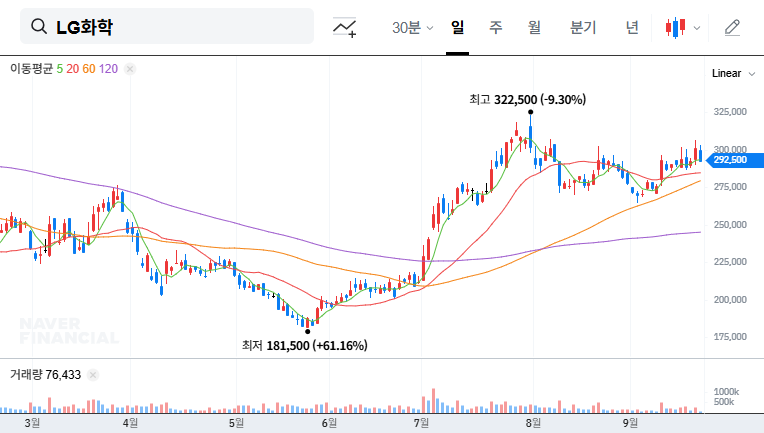
Task: Click the candlestick chart type icon
Action: coord(675,27)
